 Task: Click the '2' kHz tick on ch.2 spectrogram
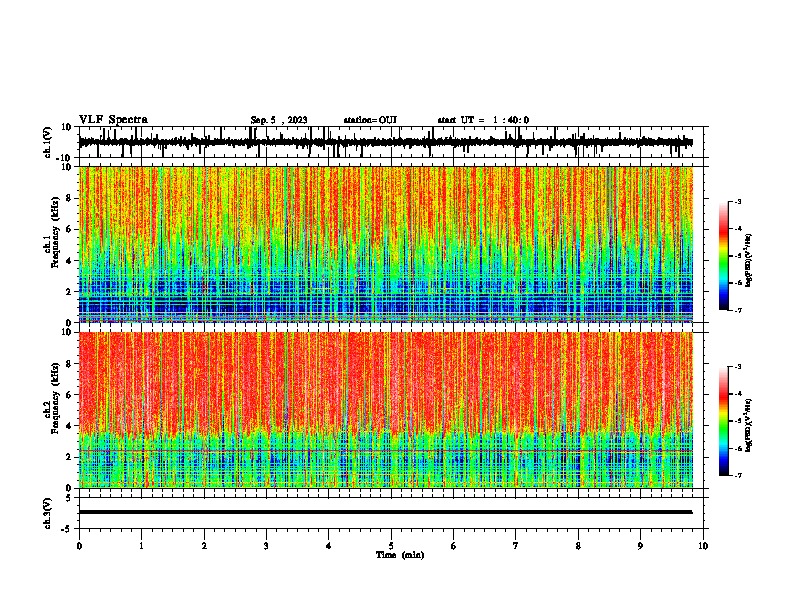(69, 457)
